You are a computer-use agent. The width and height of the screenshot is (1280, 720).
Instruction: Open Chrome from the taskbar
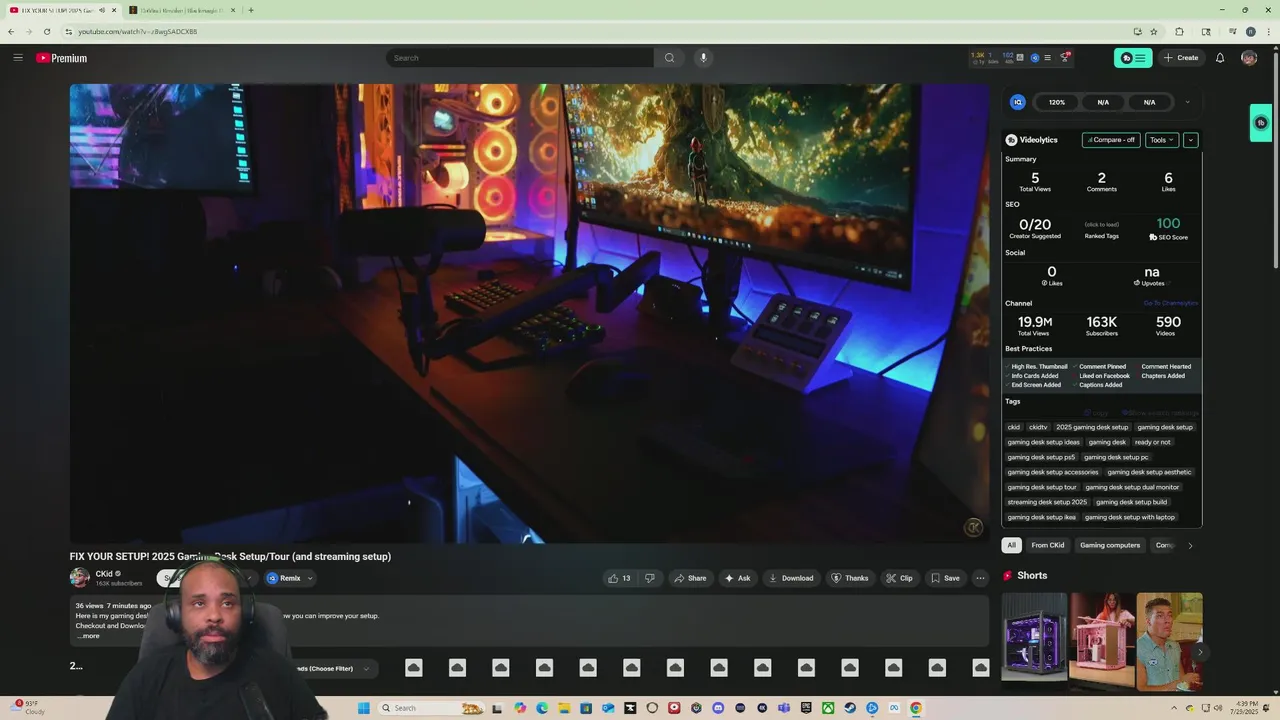[x=916, y=708]
